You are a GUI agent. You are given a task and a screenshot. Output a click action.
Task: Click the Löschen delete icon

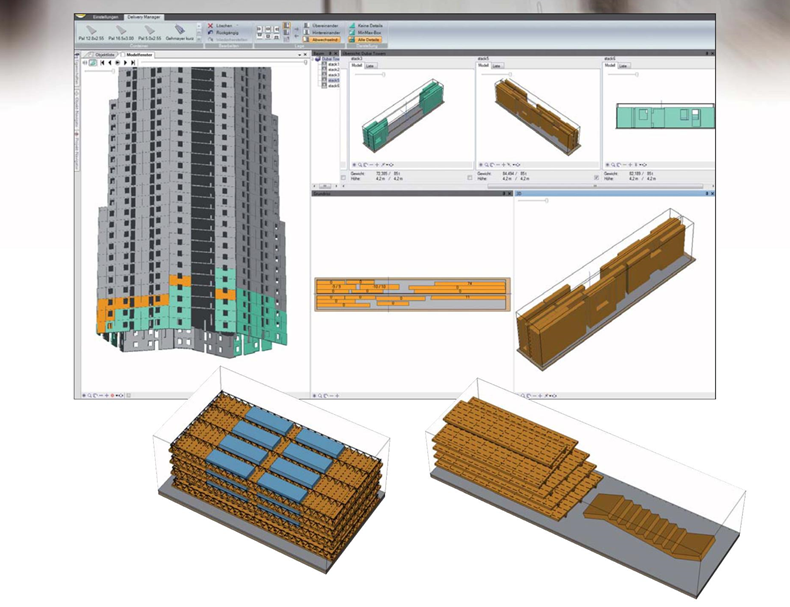212,25
